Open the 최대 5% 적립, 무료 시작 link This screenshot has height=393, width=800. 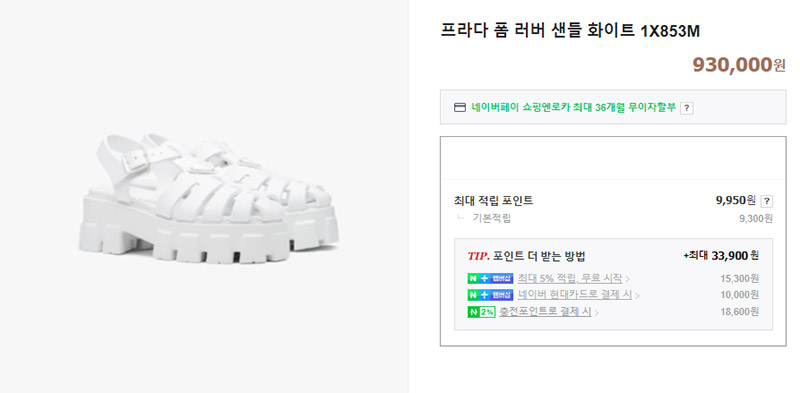point(570,279)
